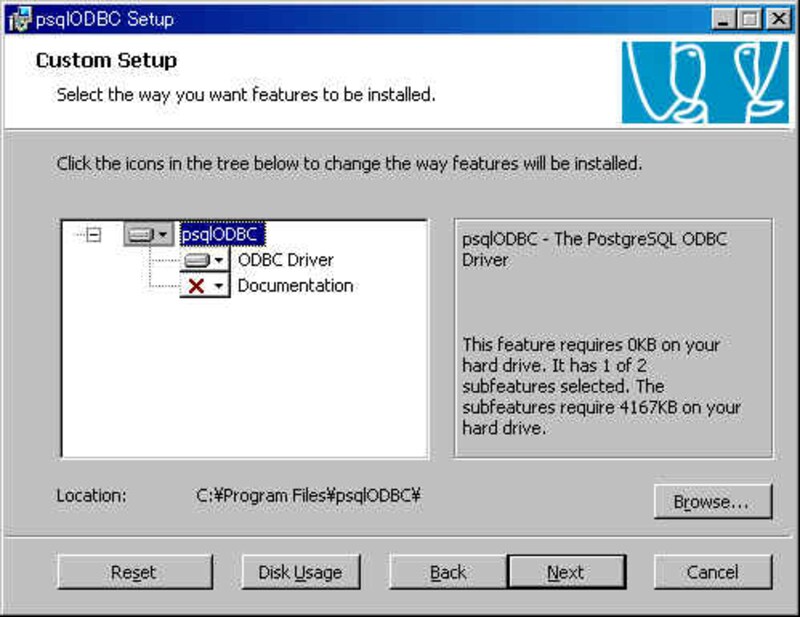Image resolution: width=800 pixels, height=617 pixels.
Task: Open the Disk Usage dialog
Action: tap(301, 572)
